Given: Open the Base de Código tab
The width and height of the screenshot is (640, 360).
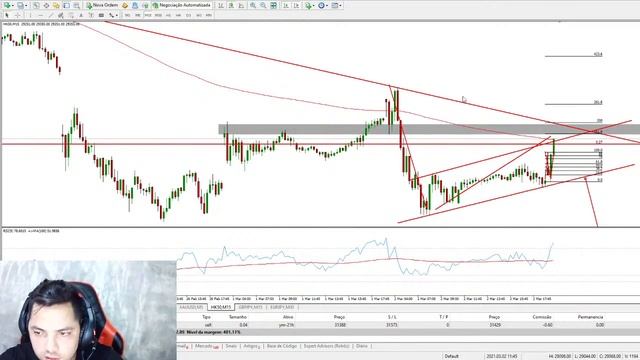Looking at the screenshot, I should [282, 346].
